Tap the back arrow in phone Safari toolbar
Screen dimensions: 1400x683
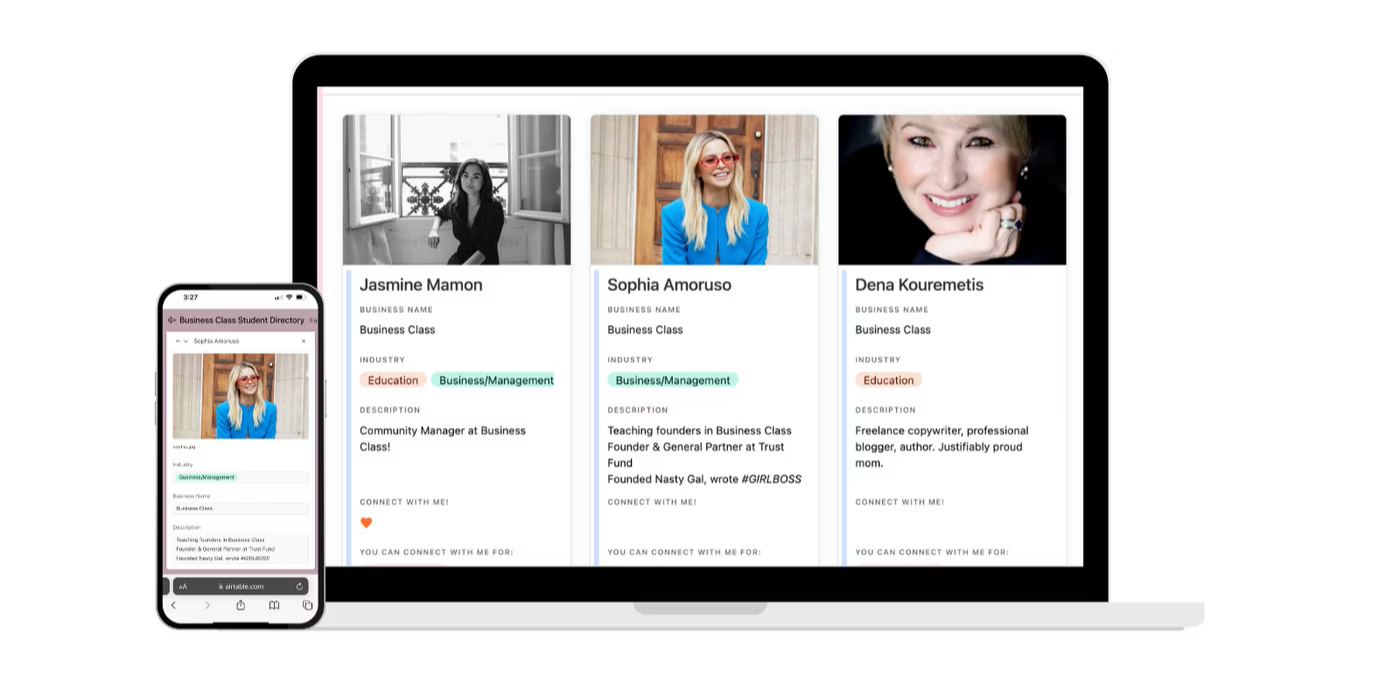tap(173, 605)
